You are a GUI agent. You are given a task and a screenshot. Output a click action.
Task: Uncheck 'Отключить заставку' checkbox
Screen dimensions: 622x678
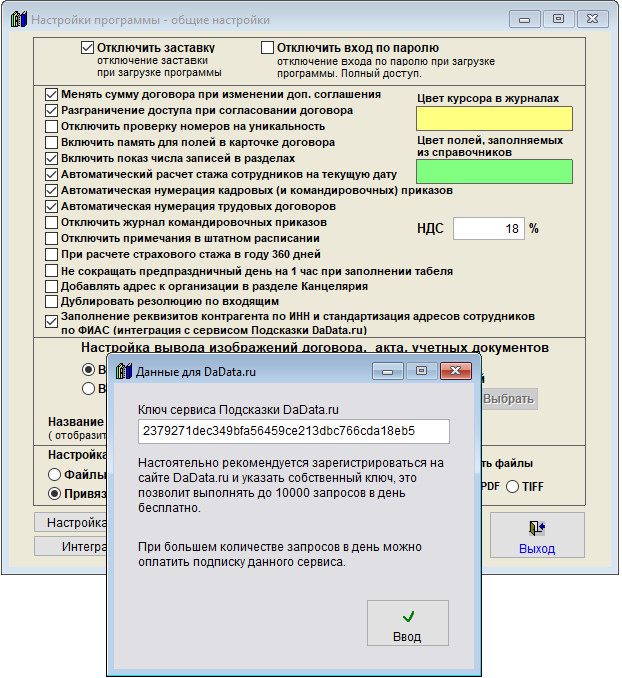[x=87, y=48]
